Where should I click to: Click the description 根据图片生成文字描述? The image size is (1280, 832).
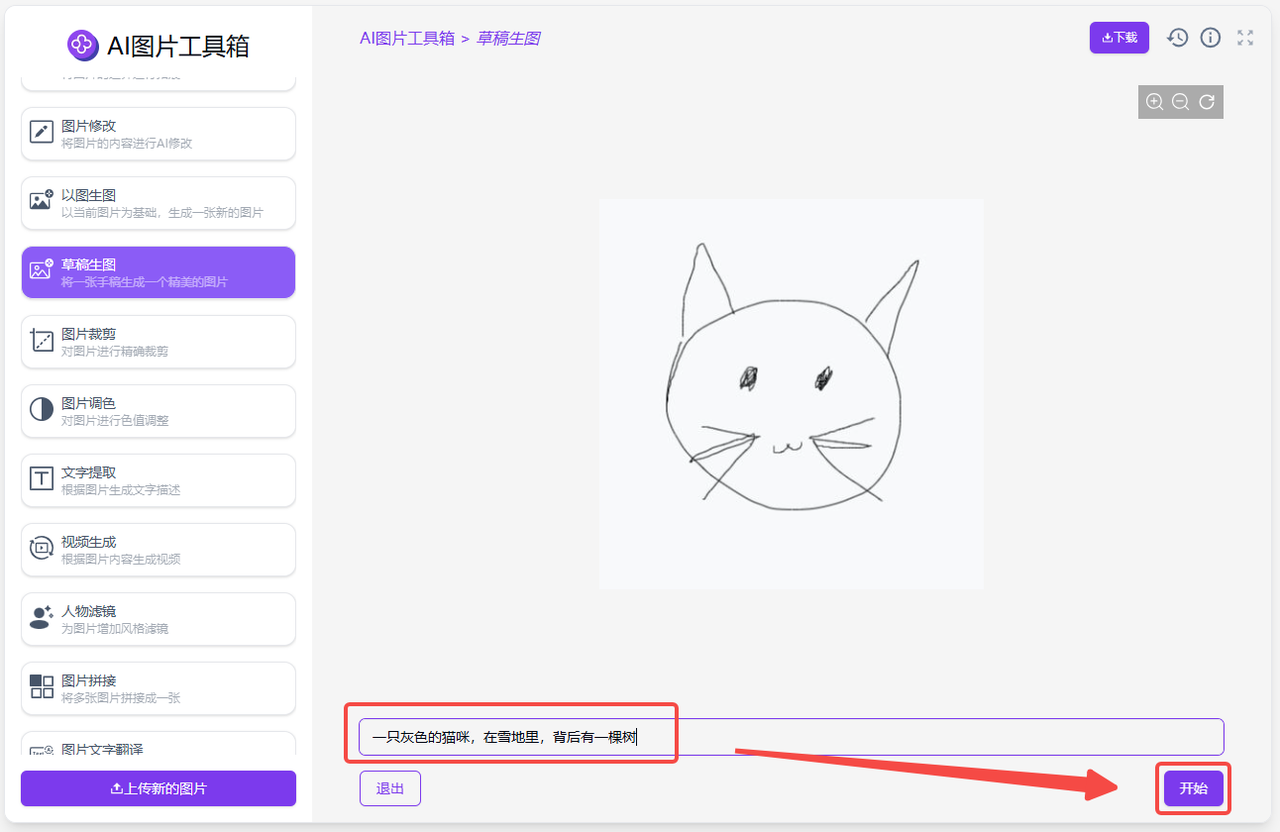click(x=121, y=490)
